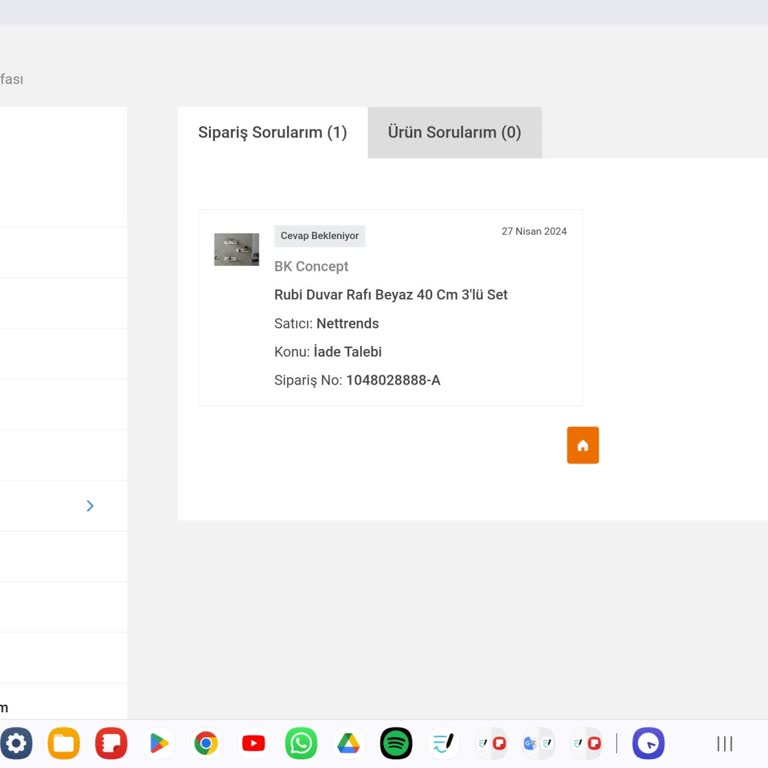Screen dimensions: 768x768
Task: Launch Spotify from the taskbar
Action: [396, 743]
